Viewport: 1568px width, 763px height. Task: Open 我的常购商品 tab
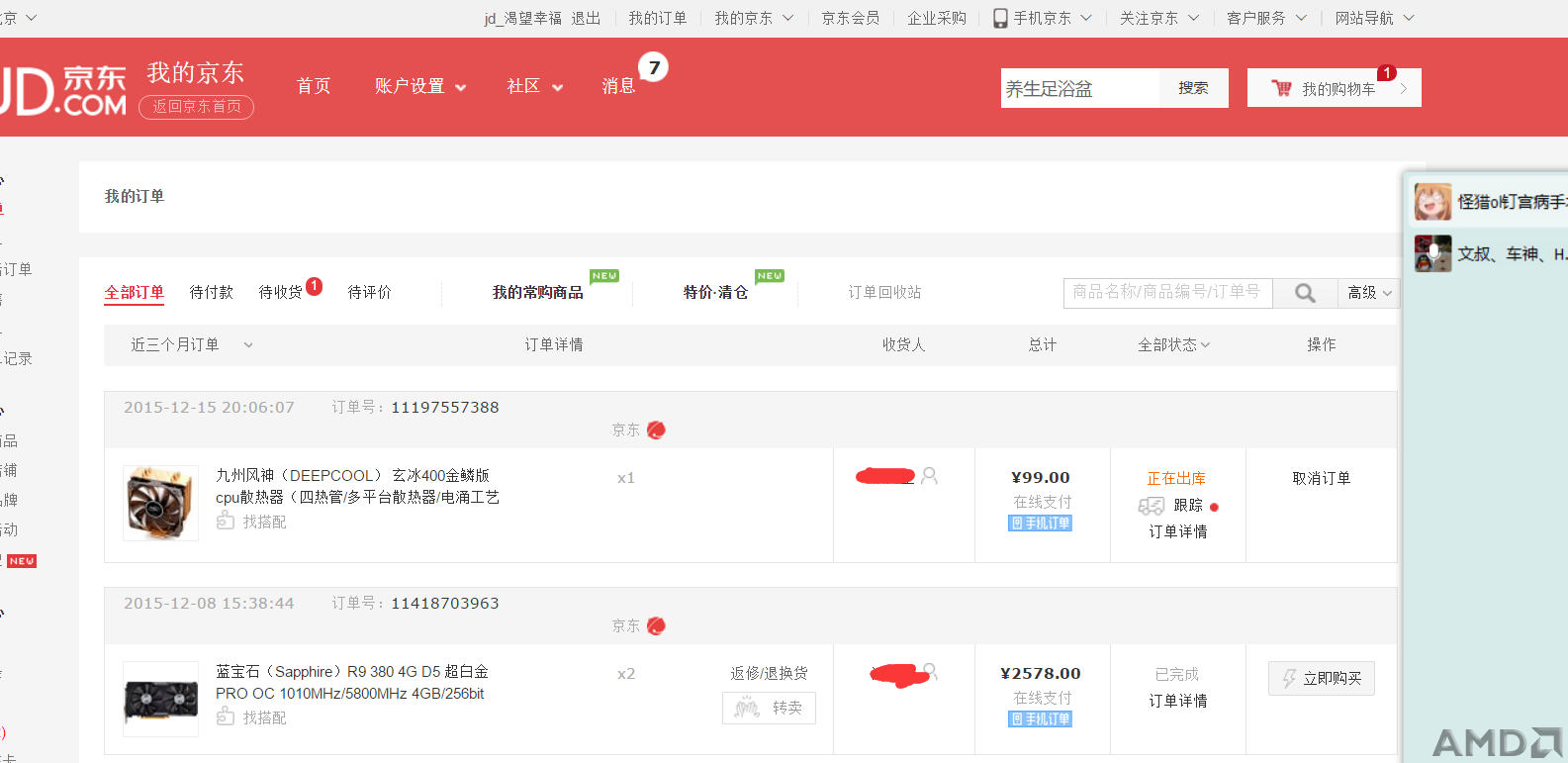click(538, 292)
